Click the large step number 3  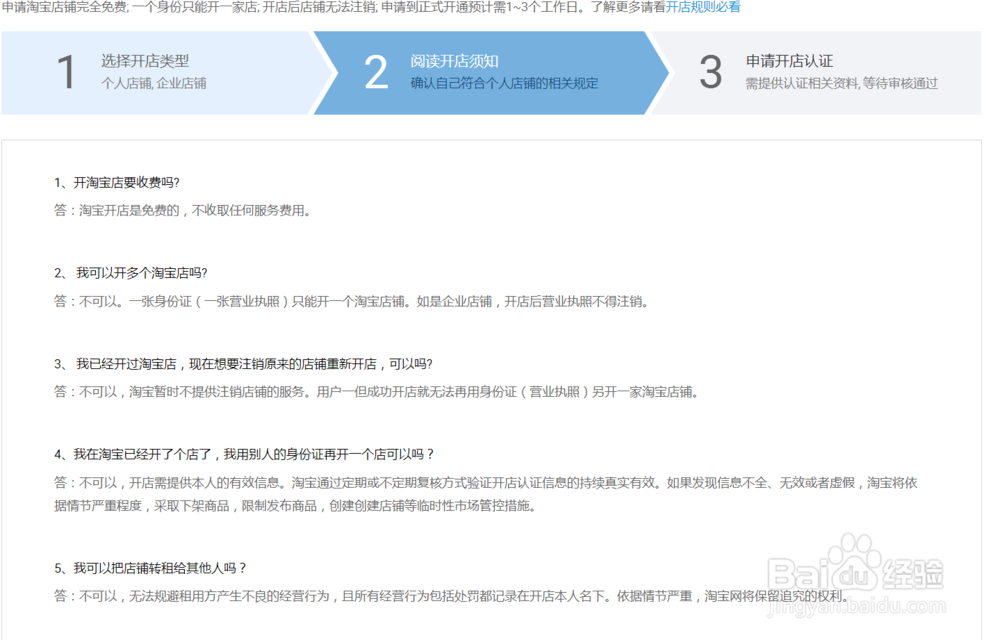coord(710,72)
